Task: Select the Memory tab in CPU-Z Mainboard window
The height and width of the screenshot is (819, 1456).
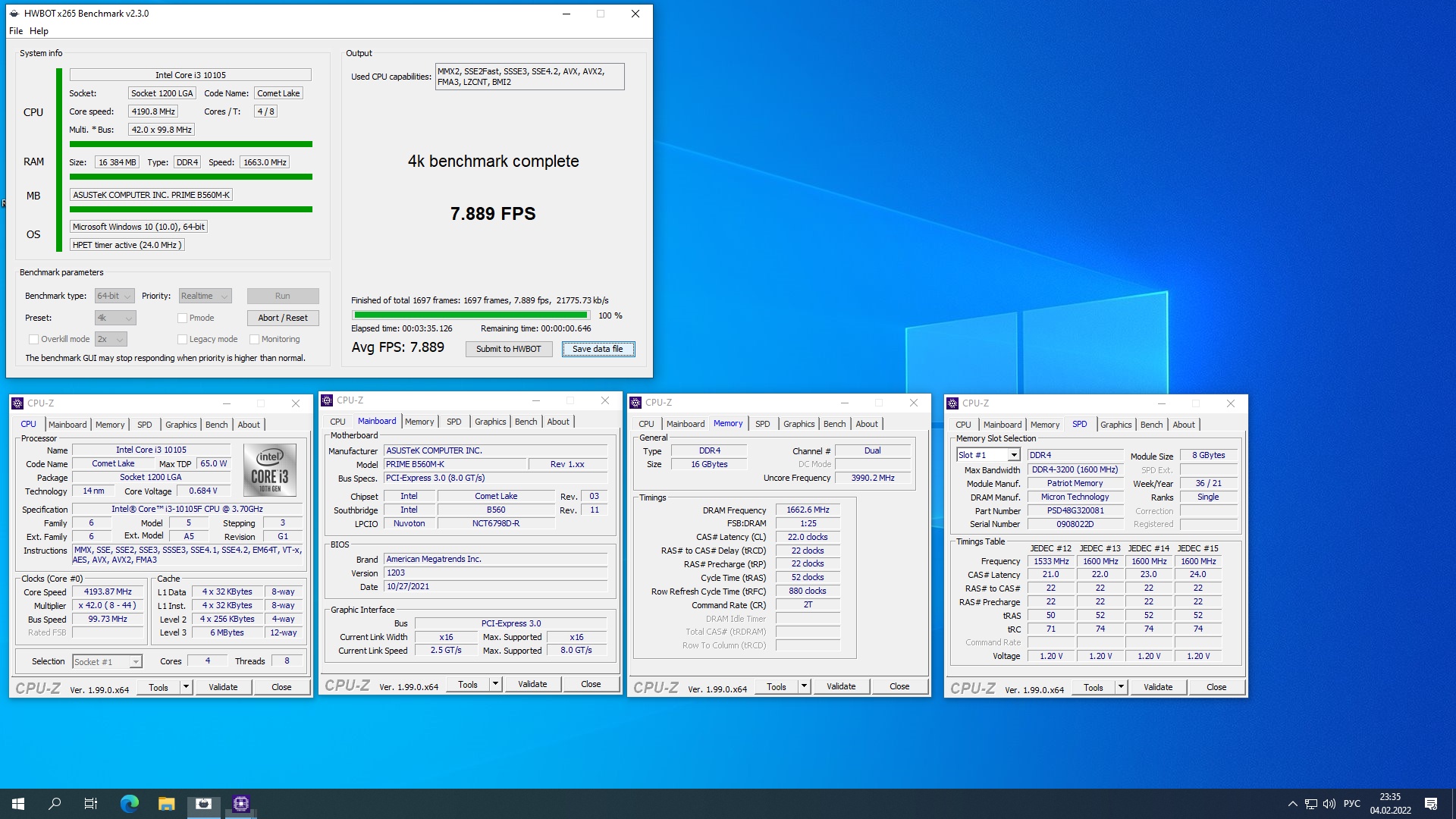Action: pos(419,422)
